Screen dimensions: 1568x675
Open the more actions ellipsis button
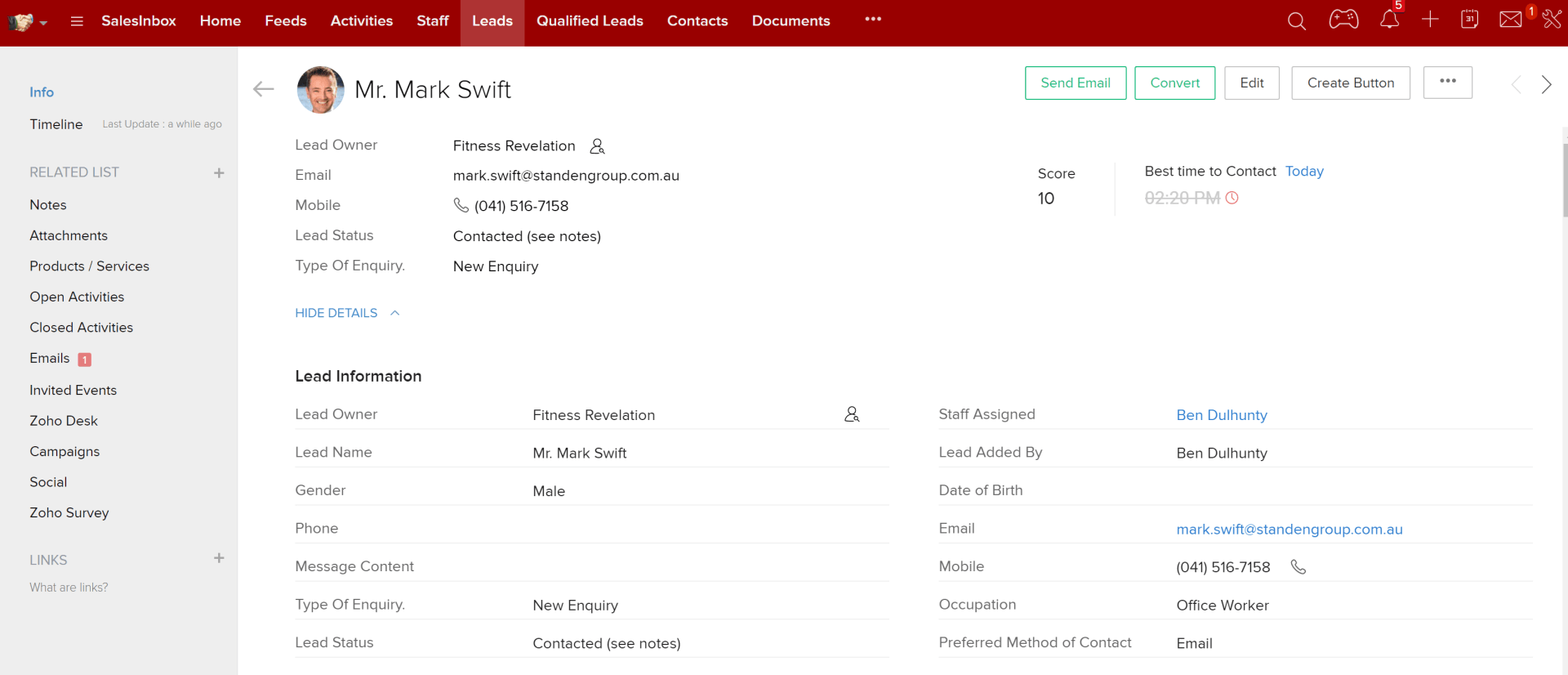click(x=1447, y=83)
